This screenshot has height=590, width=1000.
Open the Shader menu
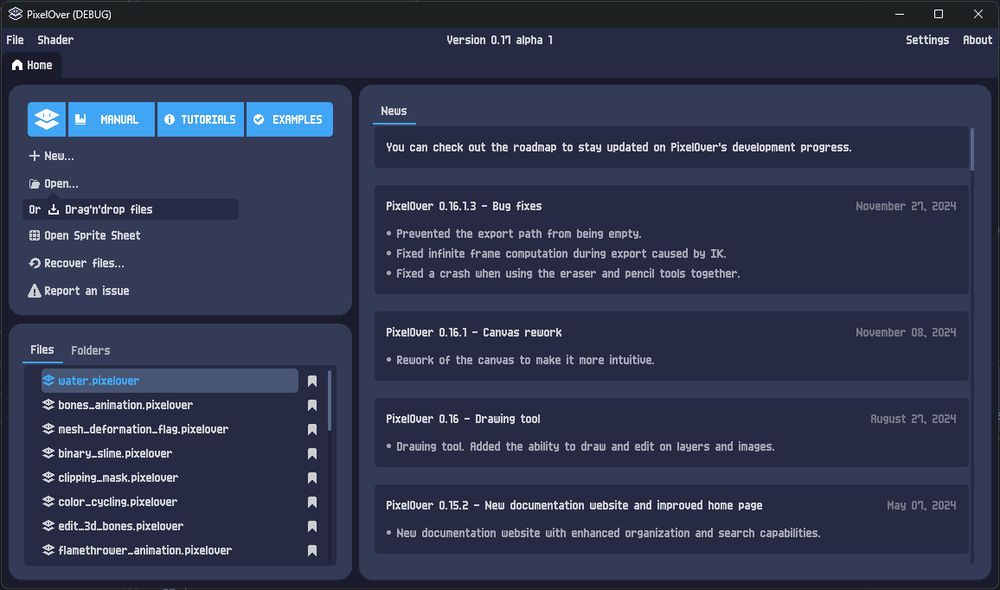coord(55,40)
